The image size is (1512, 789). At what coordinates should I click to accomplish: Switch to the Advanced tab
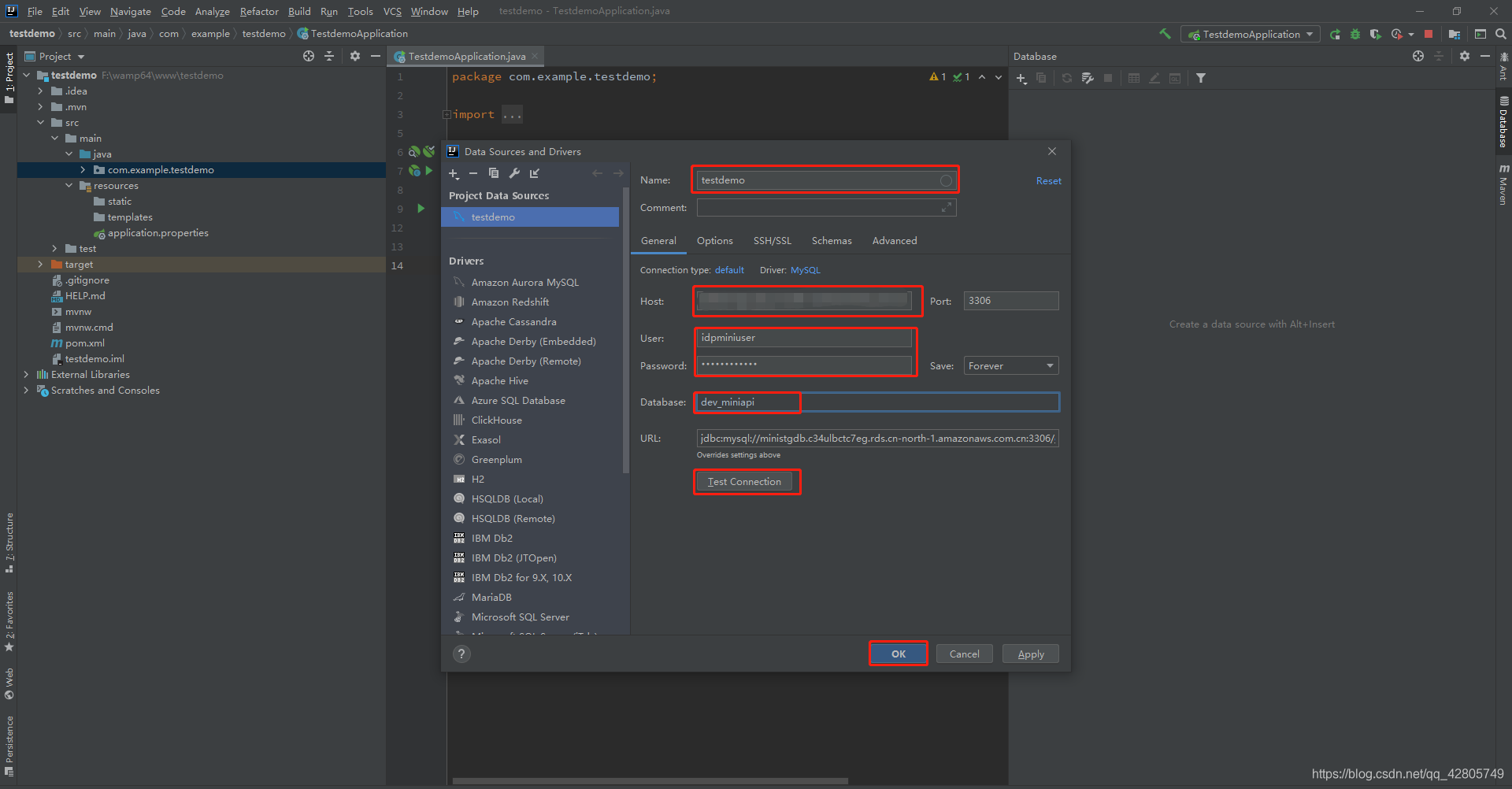coord(895,241)
